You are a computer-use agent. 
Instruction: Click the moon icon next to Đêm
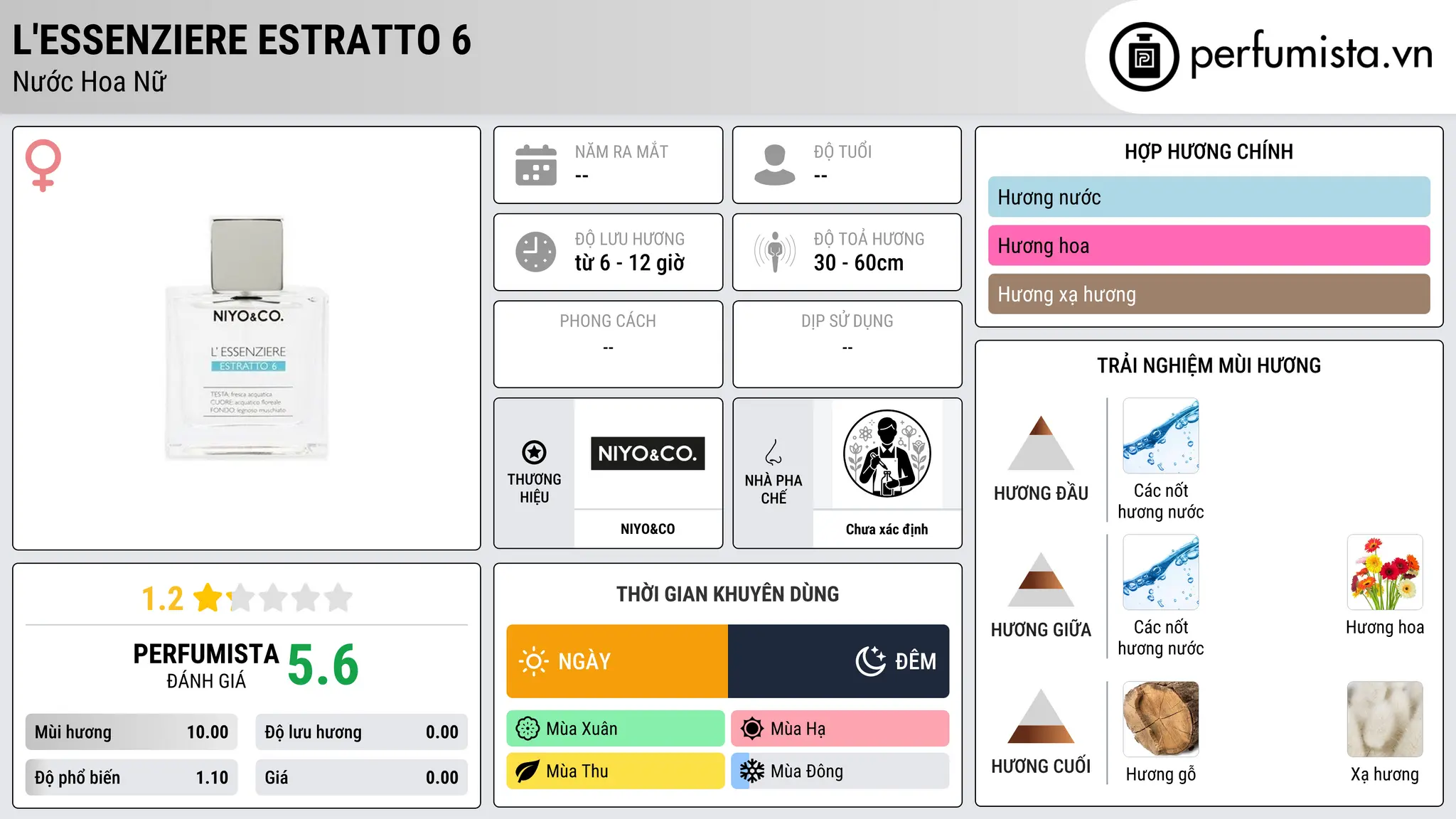[x=871, y=661]
